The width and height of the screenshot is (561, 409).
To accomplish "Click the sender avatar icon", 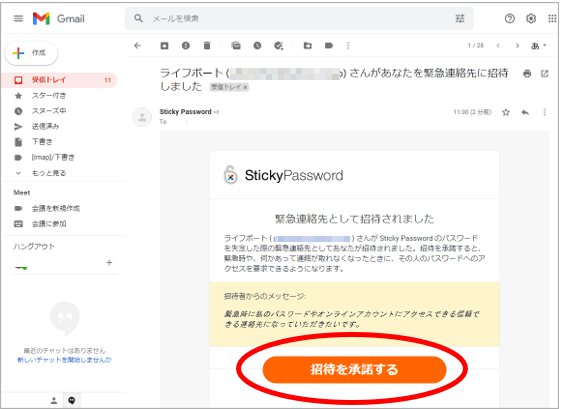I will 142,117.
